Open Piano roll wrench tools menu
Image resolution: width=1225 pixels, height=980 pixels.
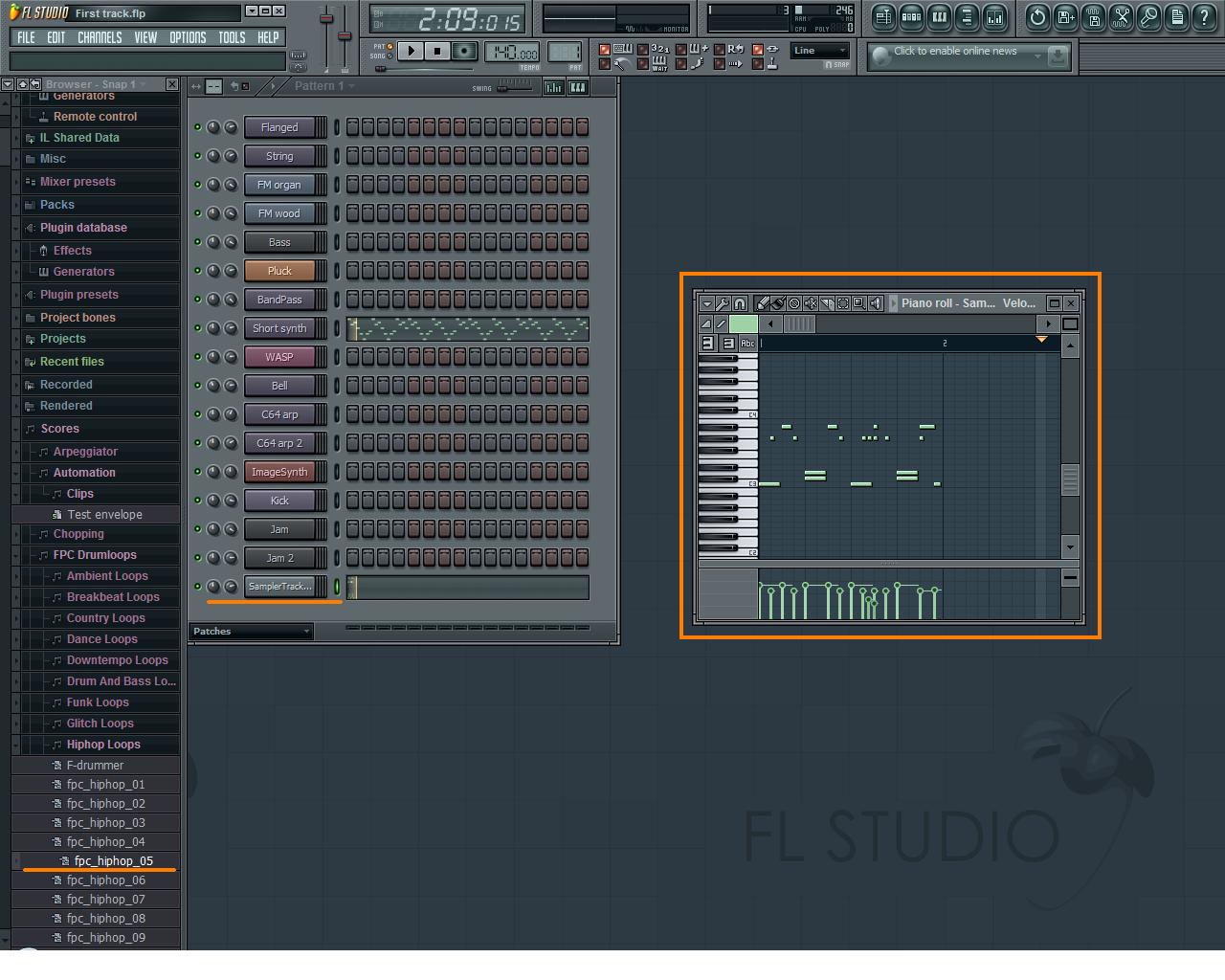724,303
